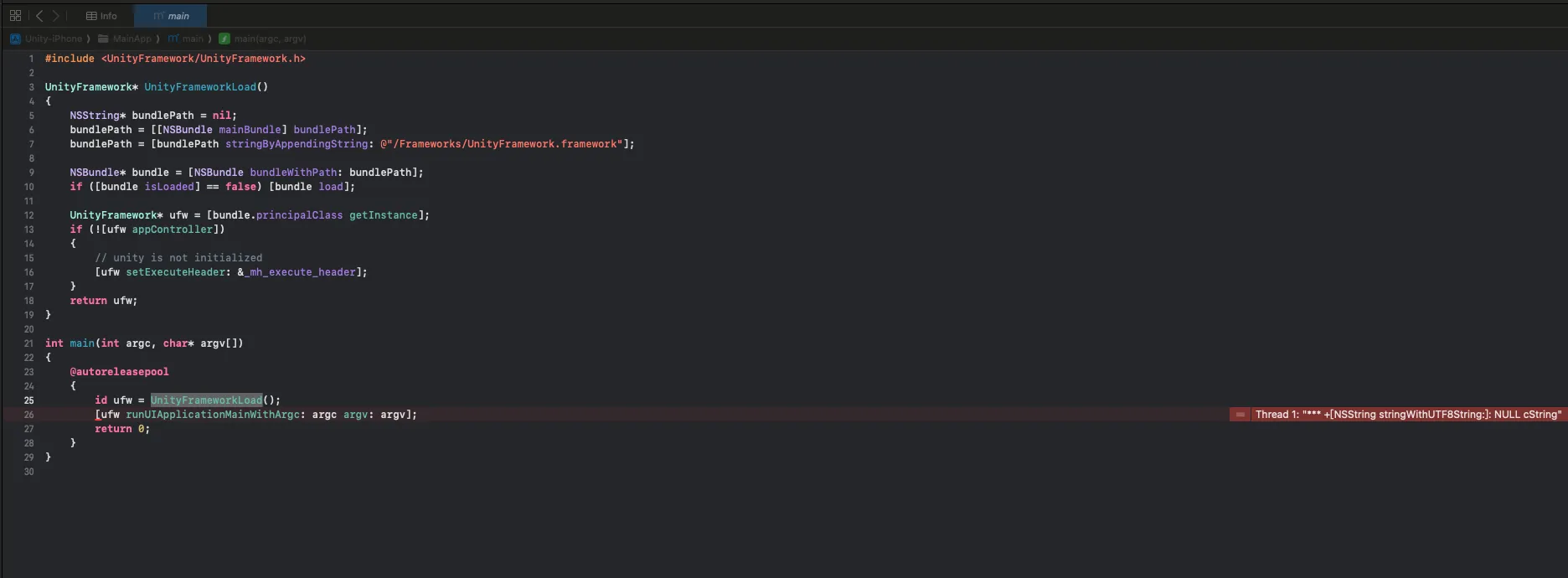Viewport: 1568px width, 578px height.
Task: Go forward with the right chevron
Action: point(56,16)
